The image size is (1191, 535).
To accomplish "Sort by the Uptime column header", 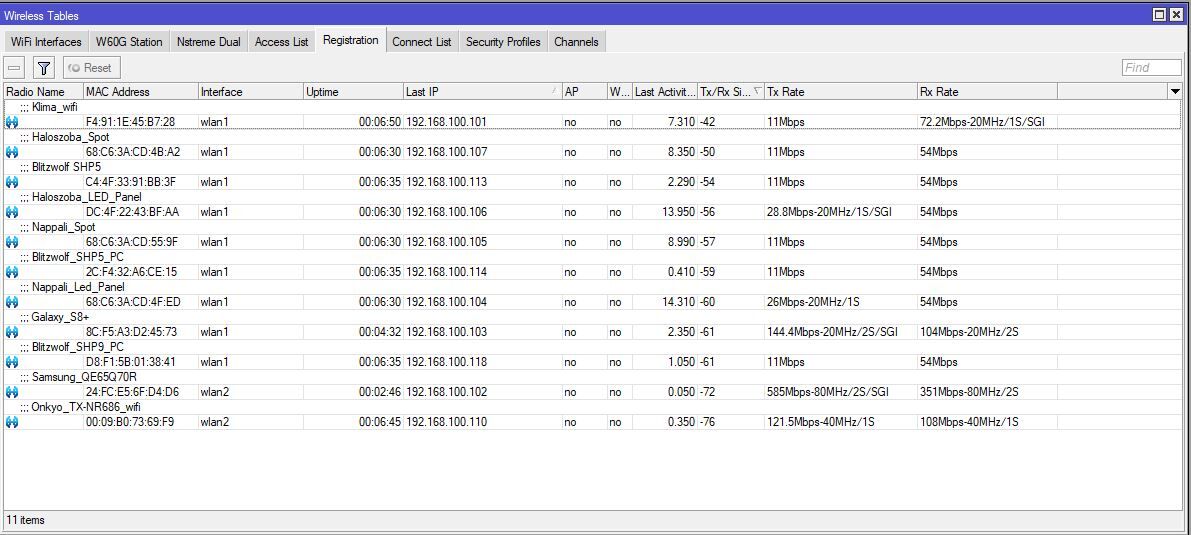I will click(353, 92).
